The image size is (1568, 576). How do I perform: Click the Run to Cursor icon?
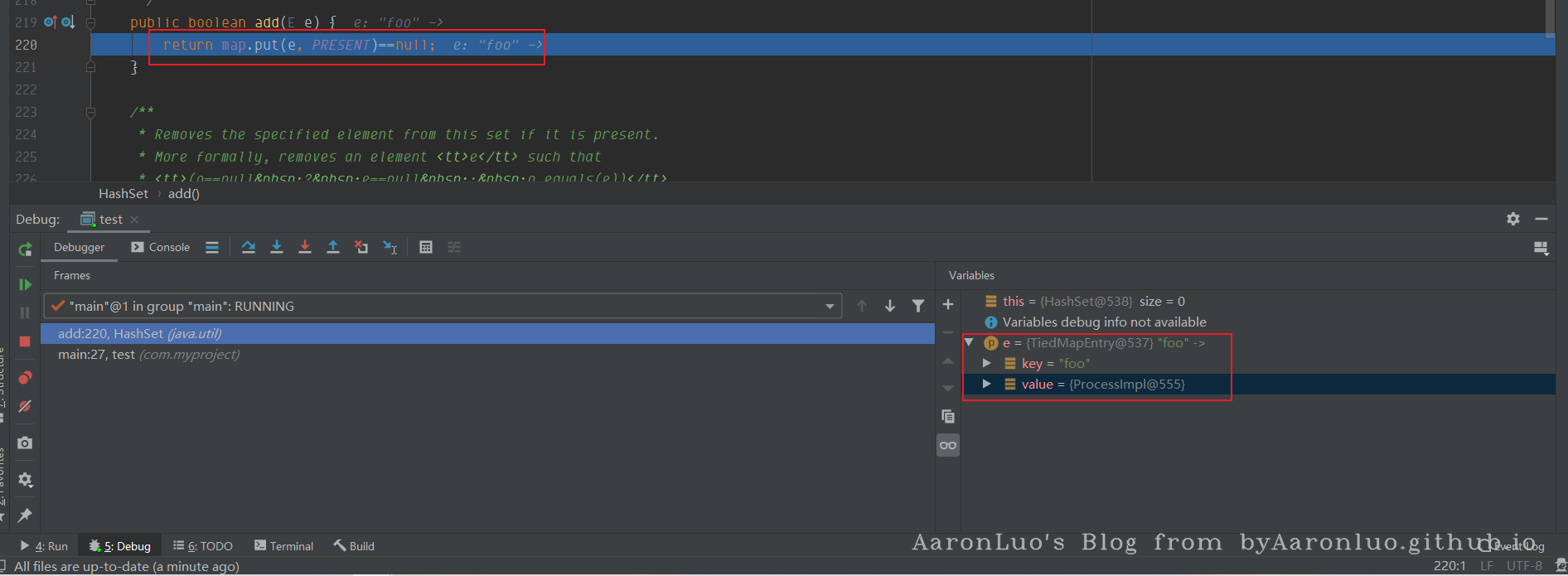tap(390, 247)
